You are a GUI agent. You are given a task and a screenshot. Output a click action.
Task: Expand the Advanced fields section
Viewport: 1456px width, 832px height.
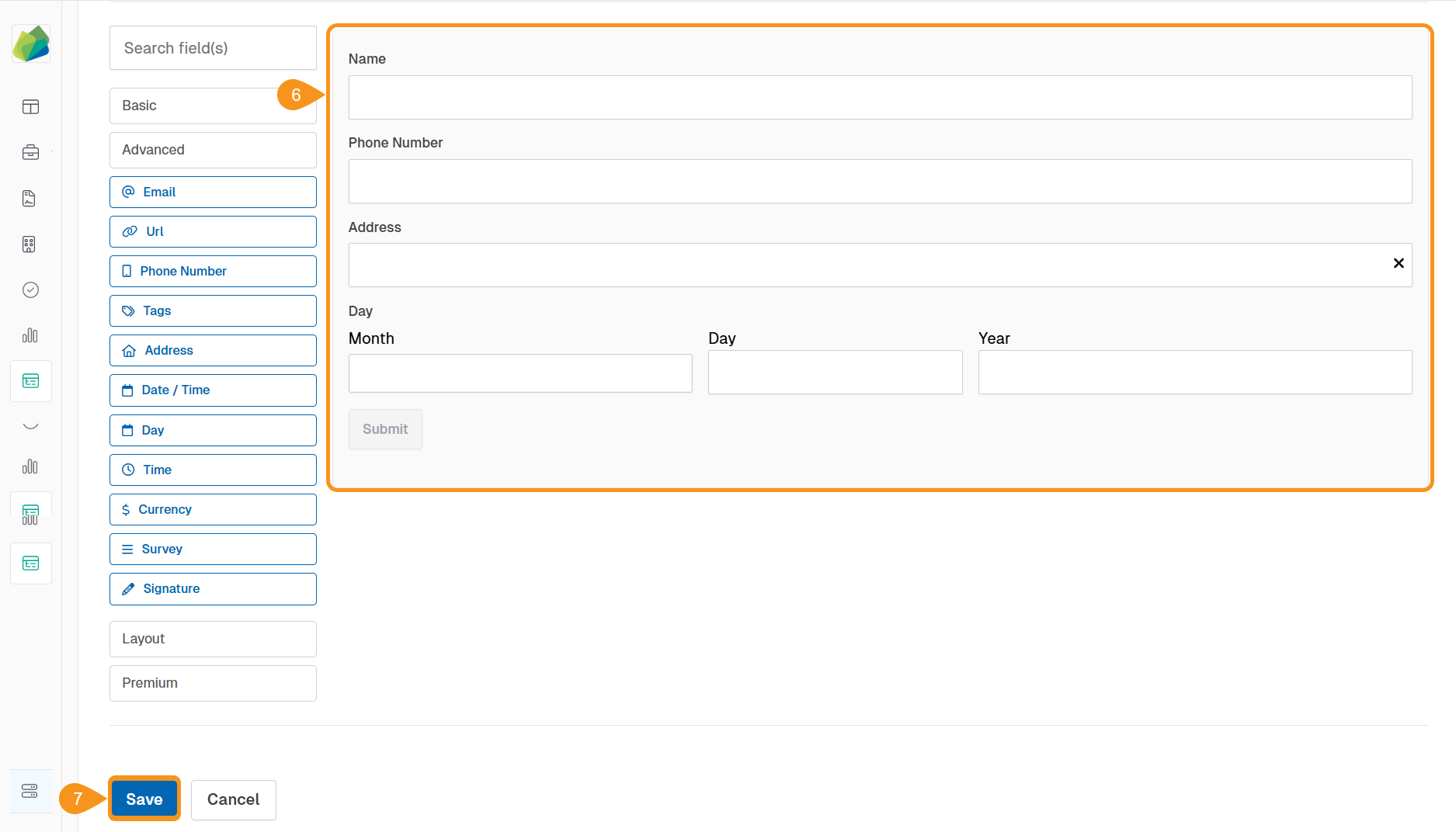212,150
